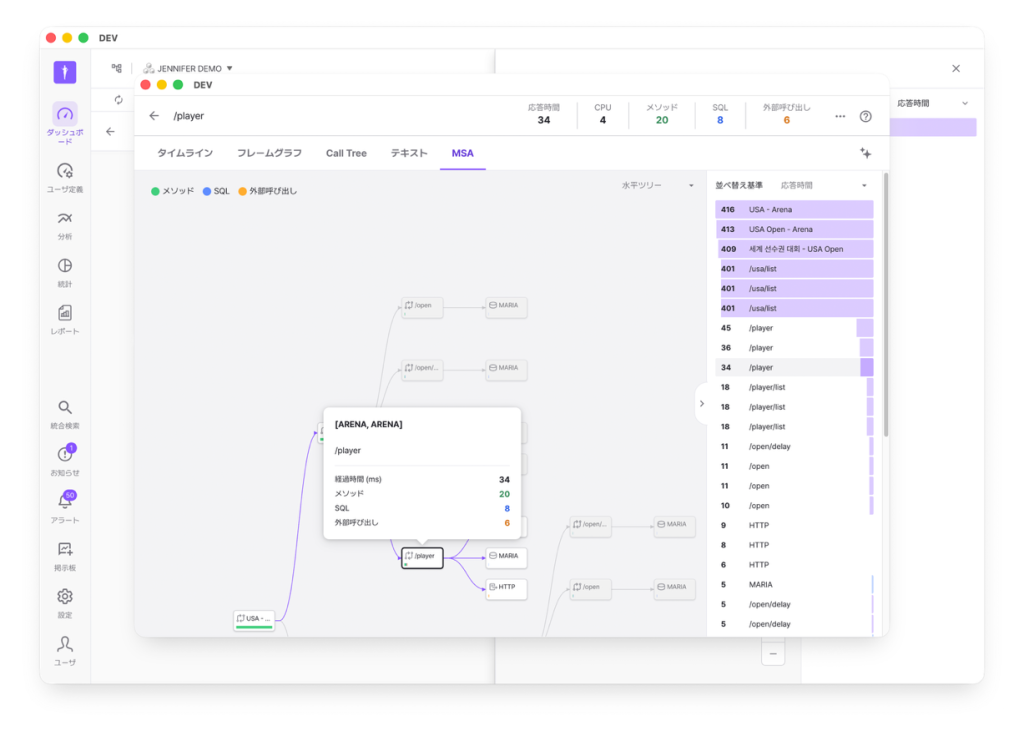Click the integrated search magnifier icon

point(64,407)
